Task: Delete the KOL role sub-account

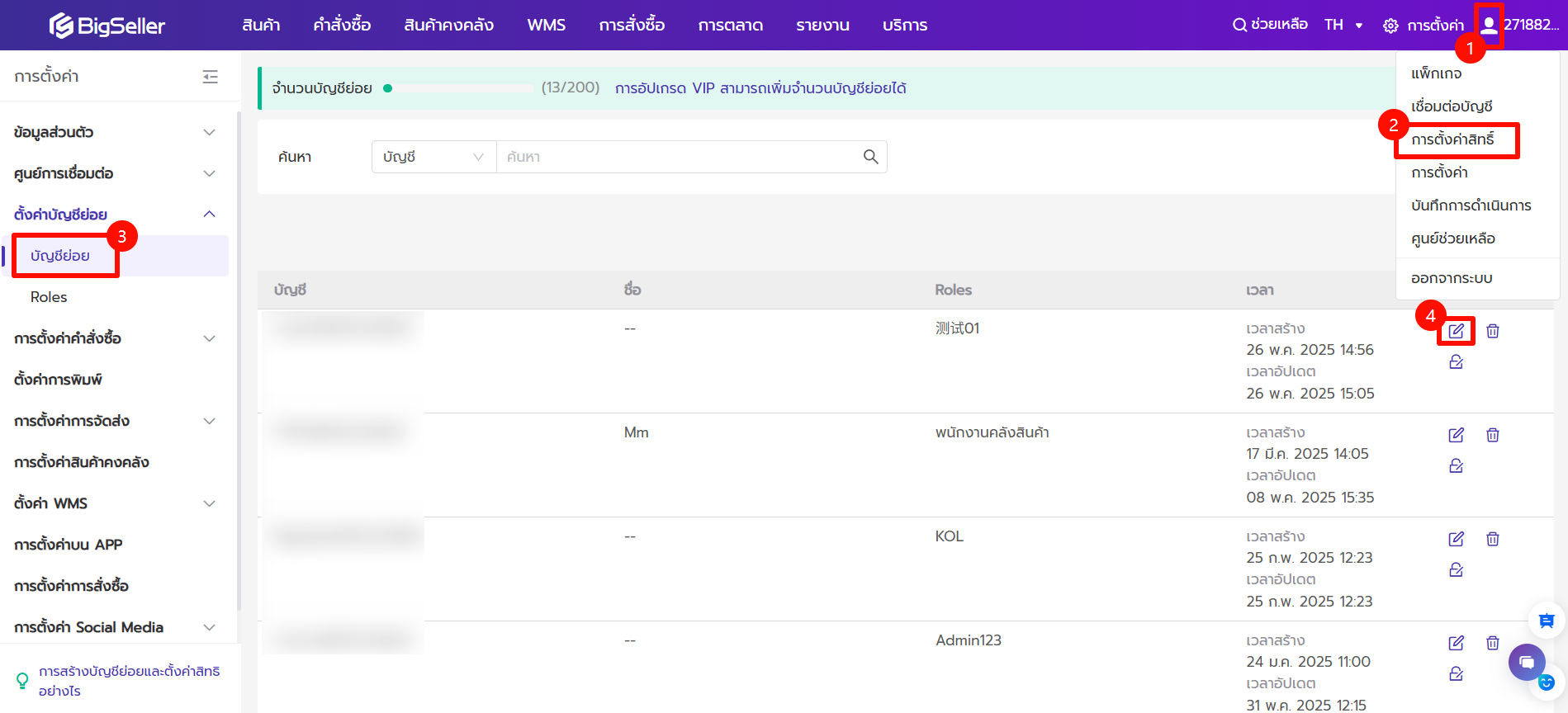Action: coord(1493,539)
